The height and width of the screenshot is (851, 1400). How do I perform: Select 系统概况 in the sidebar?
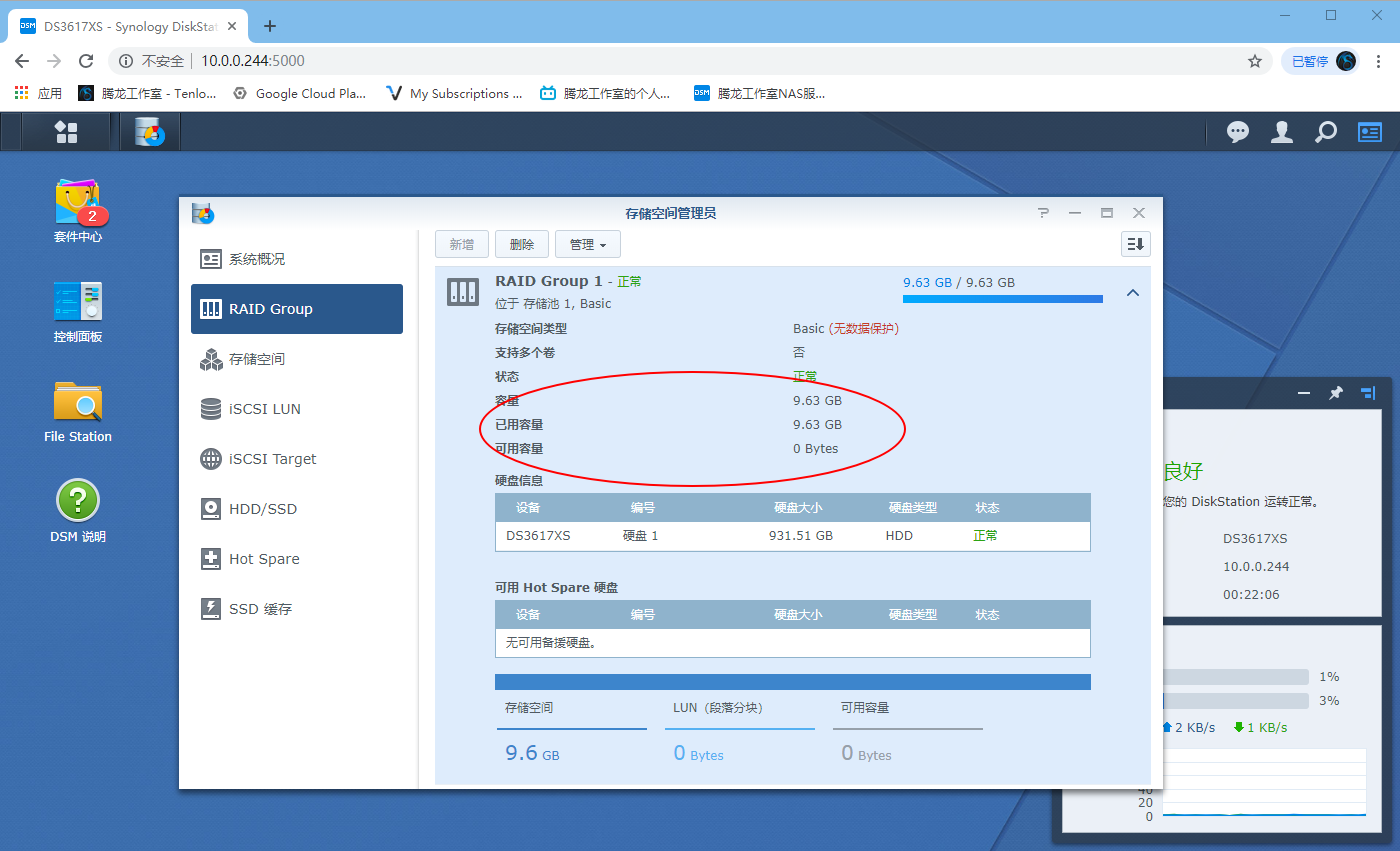pyautogui.click(x=297, y=259)
